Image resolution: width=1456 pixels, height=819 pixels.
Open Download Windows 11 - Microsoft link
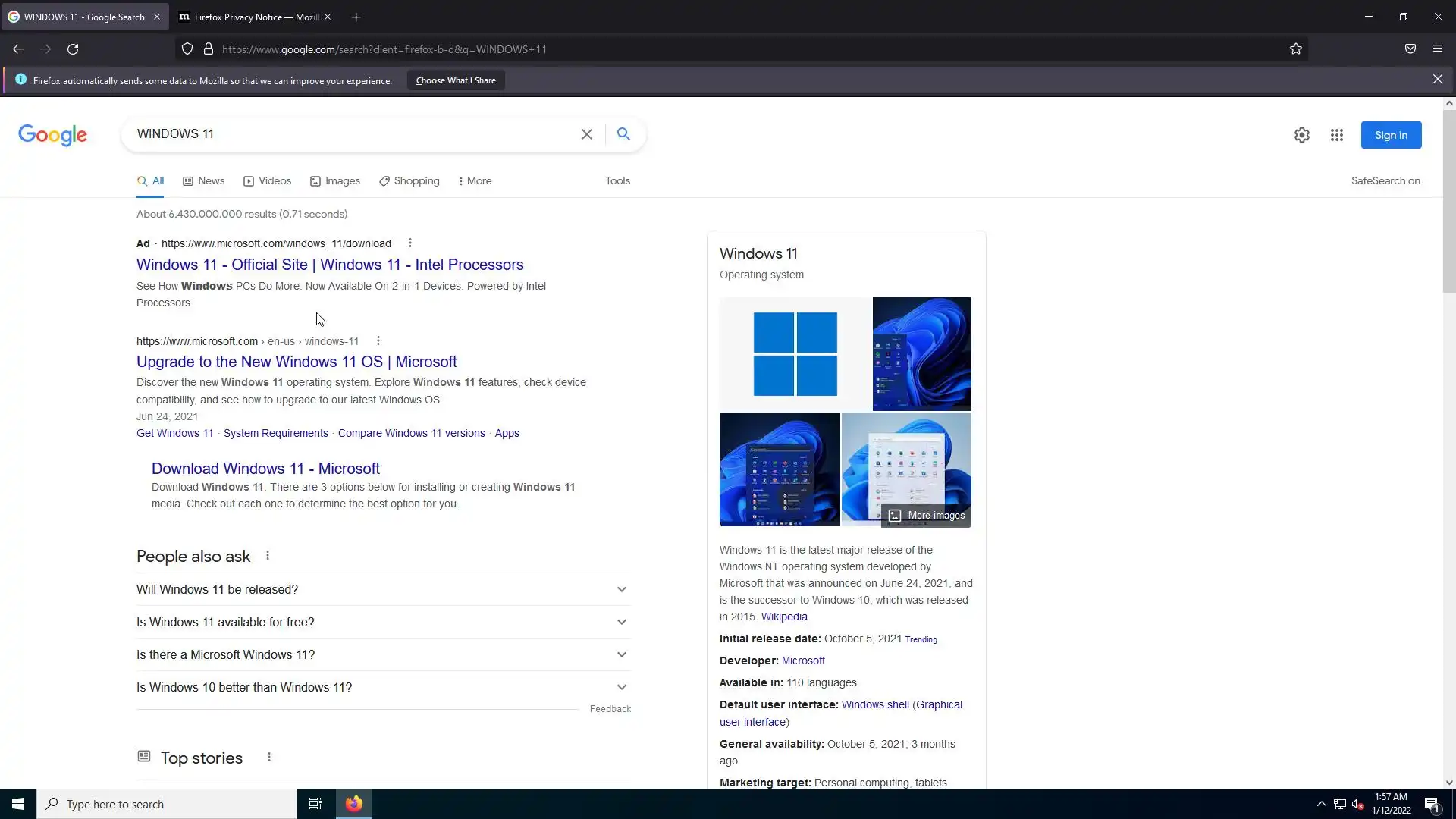click(265, 469)
